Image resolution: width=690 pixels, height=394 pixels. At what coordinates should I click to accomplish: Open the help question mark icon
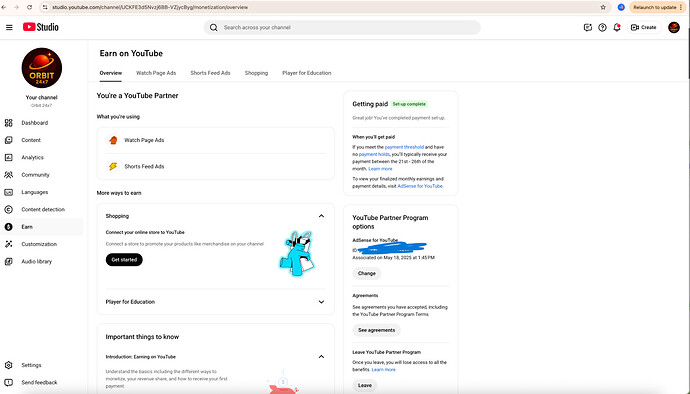click(x=602, y=27)
